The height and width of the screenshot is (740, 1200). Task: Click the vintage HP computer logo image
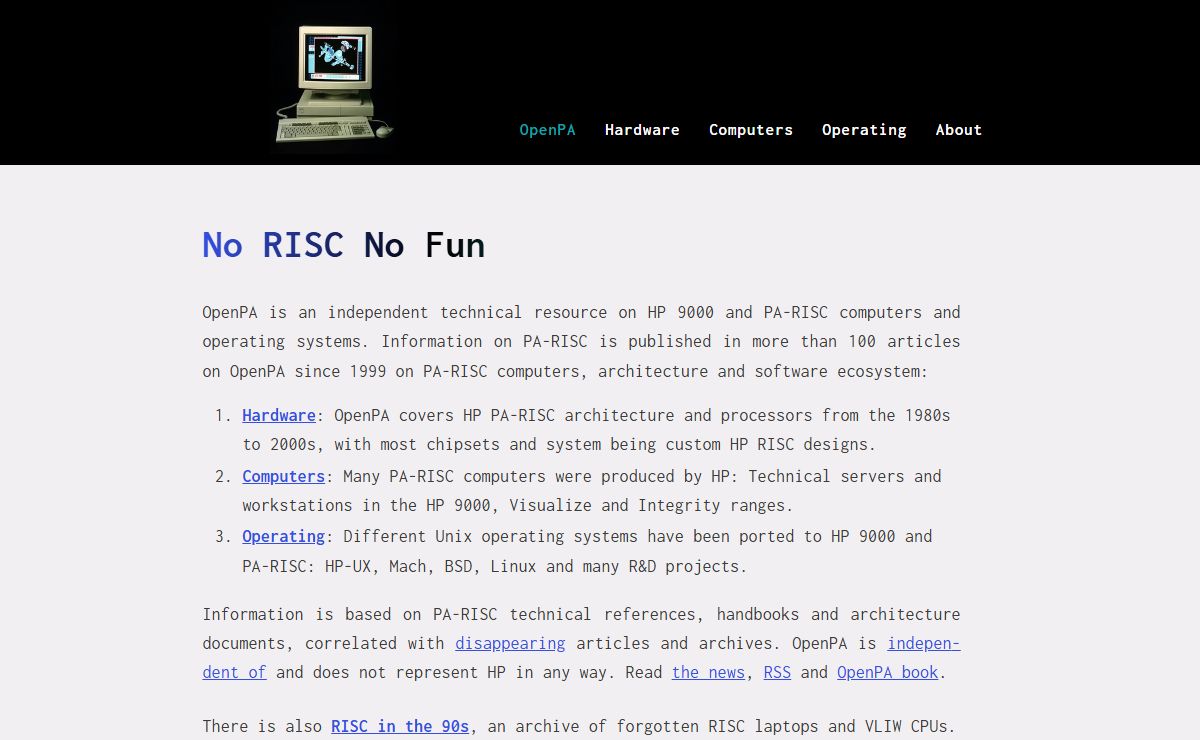335,83
